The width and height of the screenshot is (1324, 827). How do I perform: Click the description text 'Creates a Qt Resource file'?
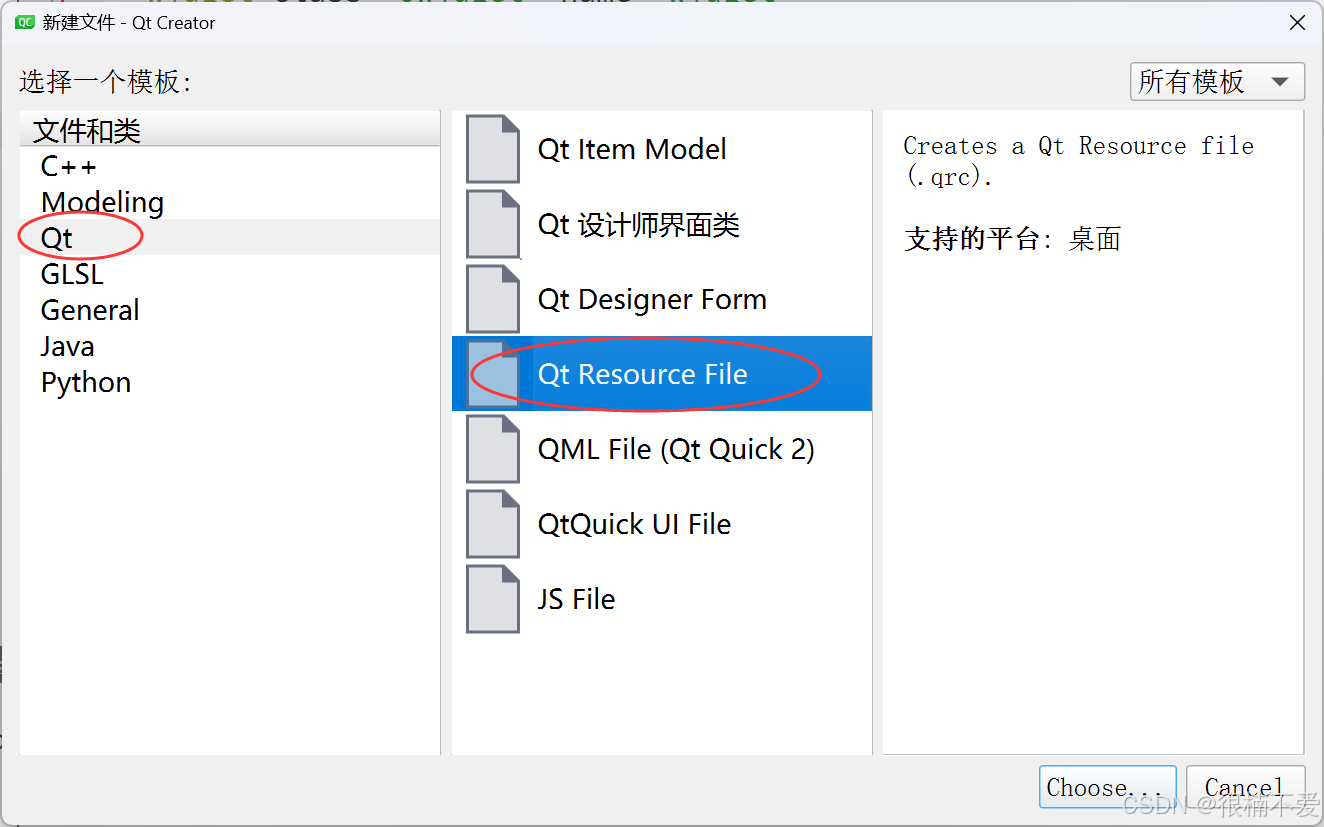1078,146
